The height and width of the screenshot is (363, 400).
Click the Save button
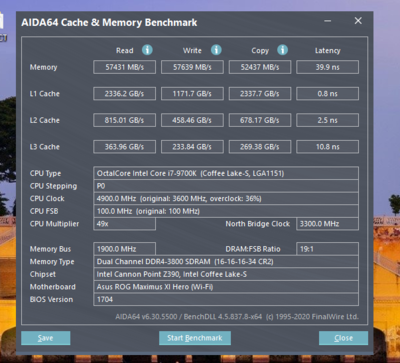[46, 338]
